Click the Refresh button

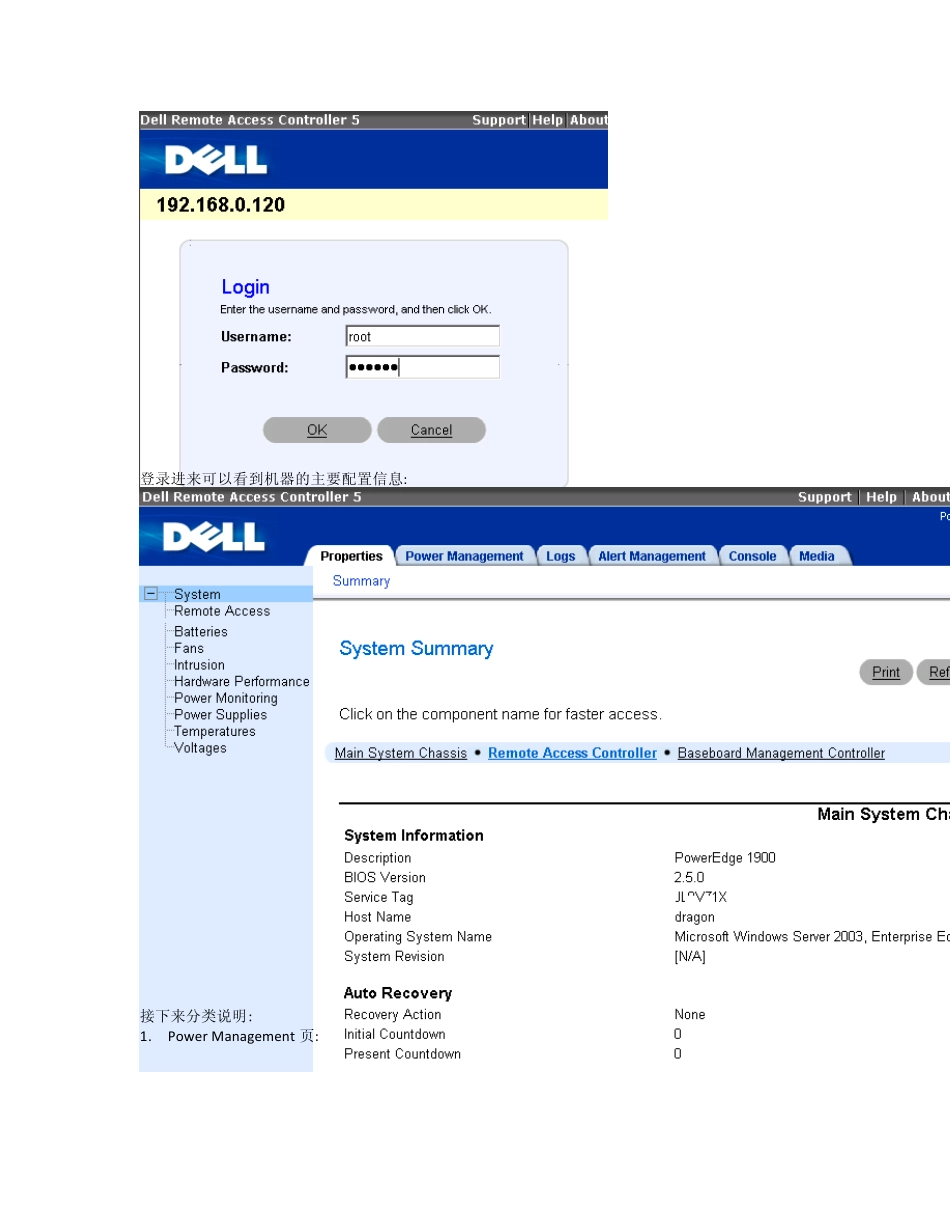tap(934, 672)
